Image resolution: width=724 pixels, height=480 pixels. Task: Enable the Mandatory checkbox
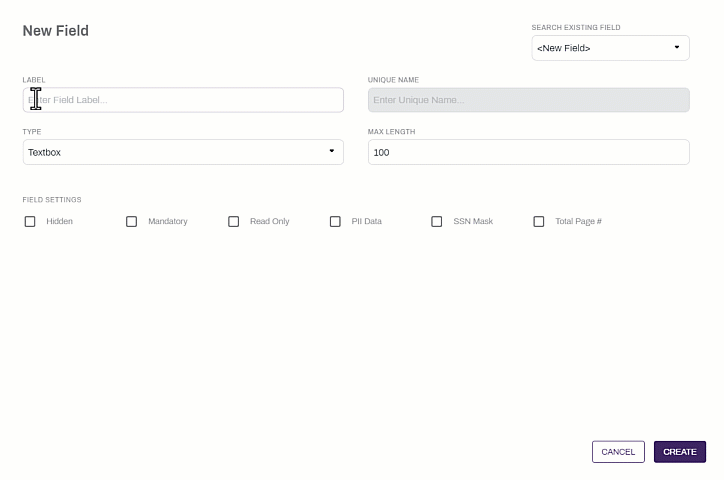tap(132, 222)
